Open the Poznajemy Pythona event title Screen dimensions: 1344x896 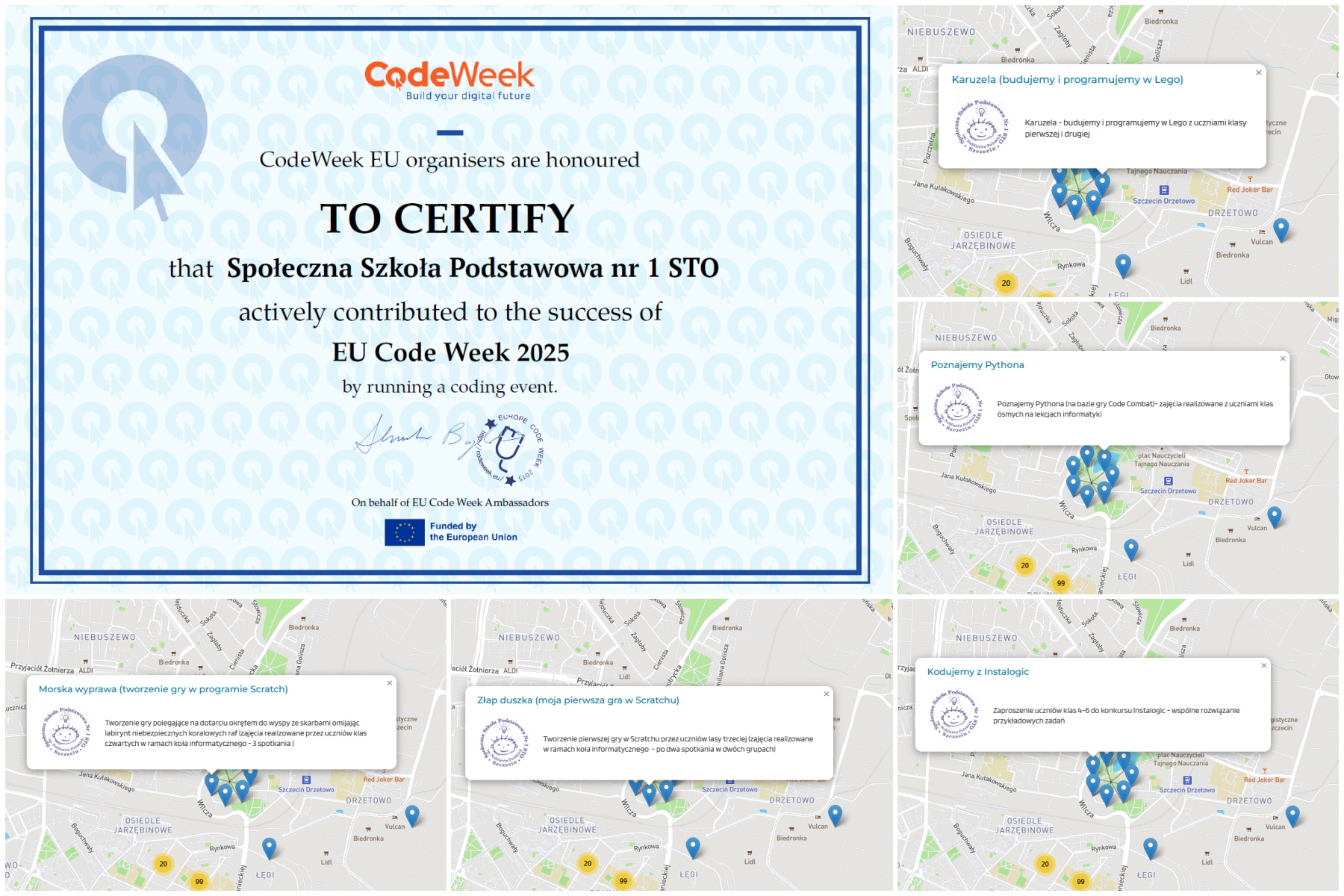point(977,365)
